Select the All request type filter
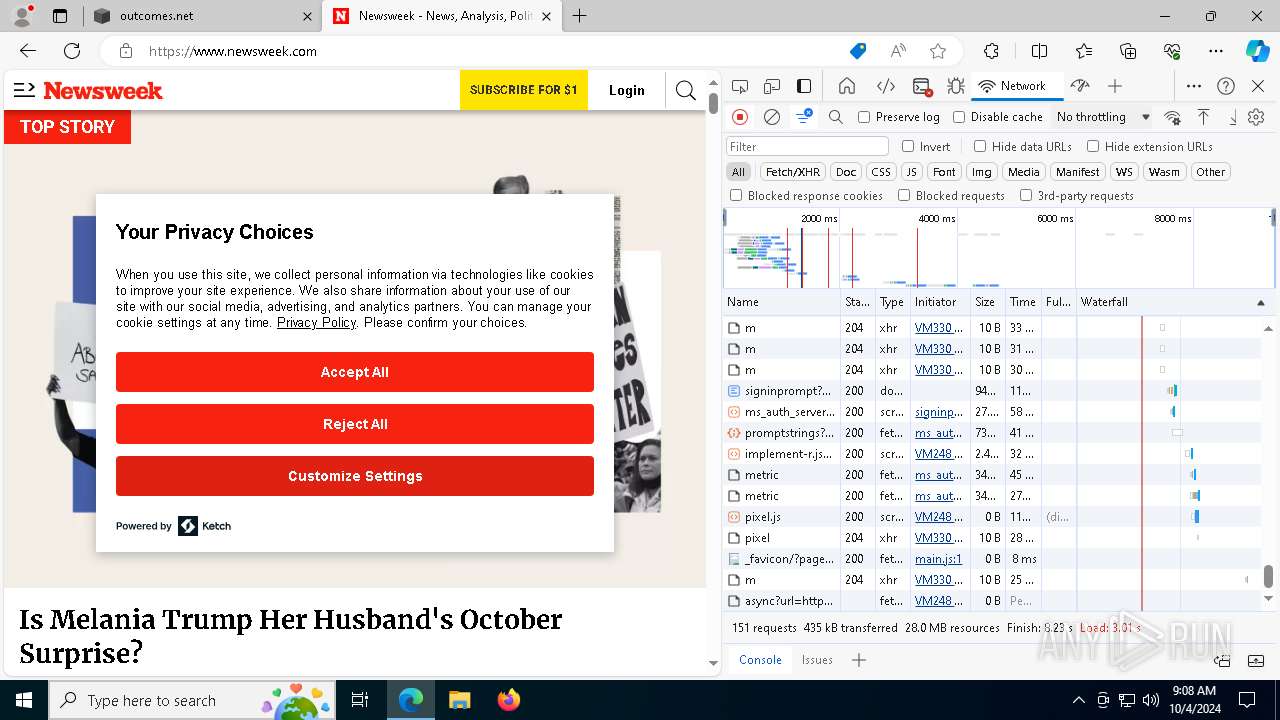 click(738, 172)
